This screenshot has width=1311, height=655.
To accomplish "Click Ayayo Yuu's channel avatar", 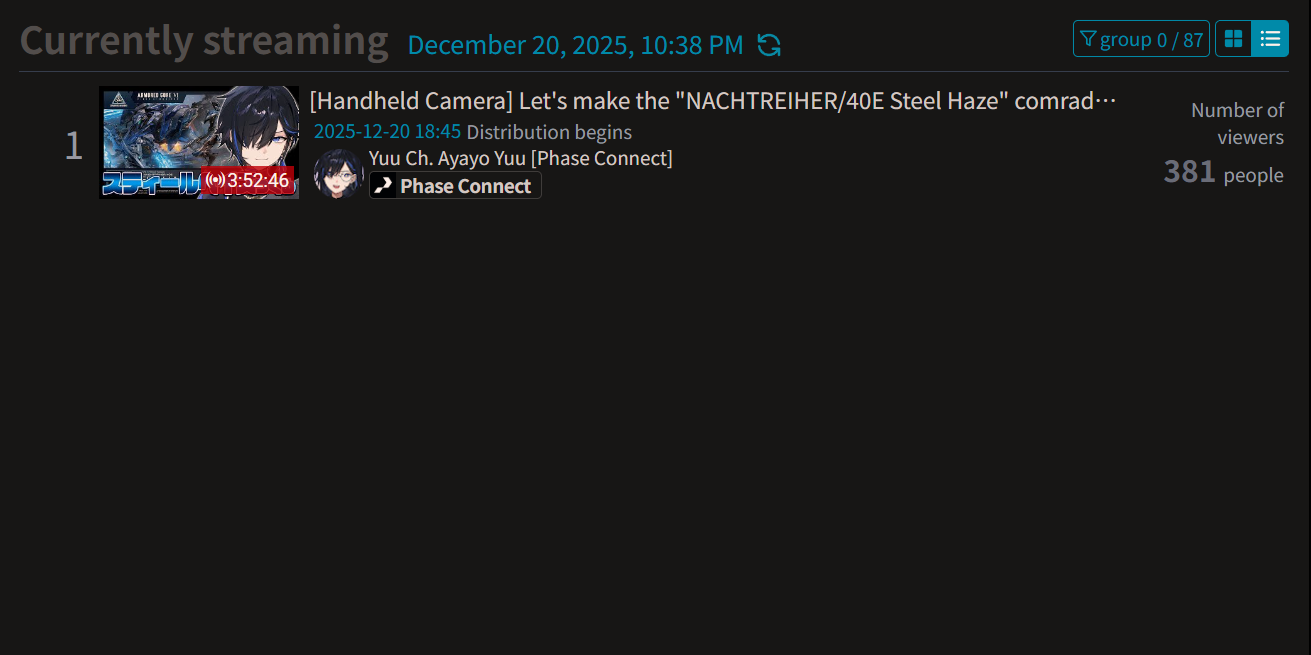I will pyautogui.click(x=338, y=174).
